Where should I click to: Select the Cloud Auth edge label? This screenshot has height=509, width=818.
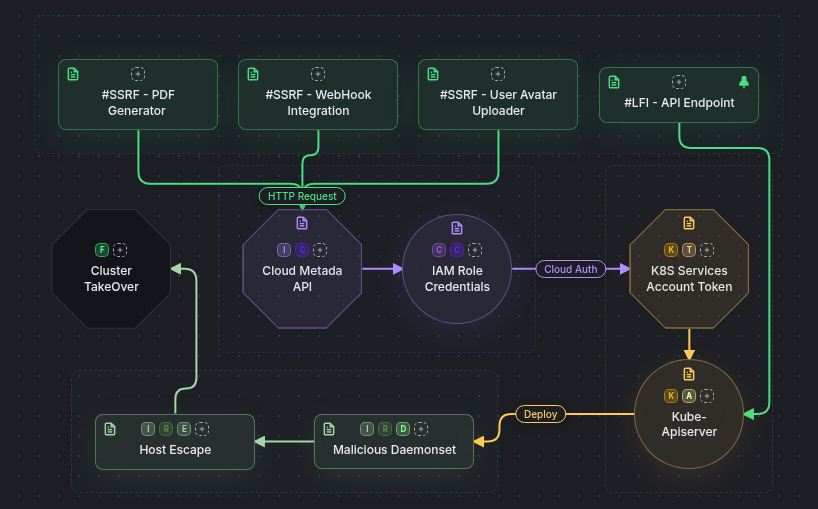point(571,269)
